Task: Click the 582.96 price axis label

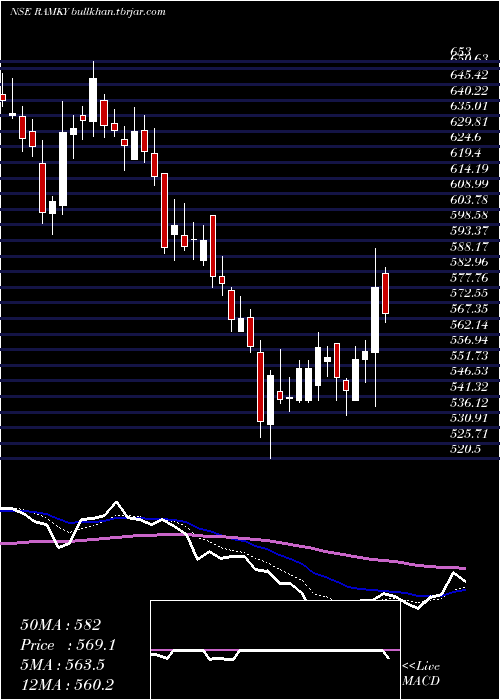Action: tap(469, 262)
